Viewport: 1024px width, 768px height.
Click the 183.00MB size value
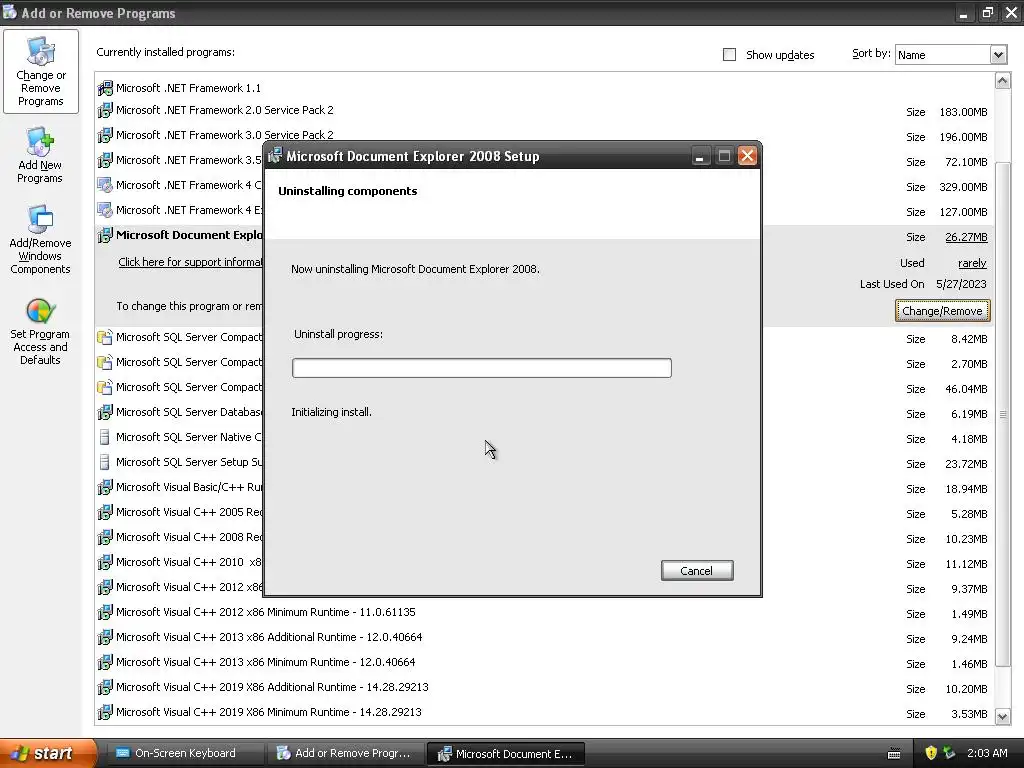[x=963, y=112]
